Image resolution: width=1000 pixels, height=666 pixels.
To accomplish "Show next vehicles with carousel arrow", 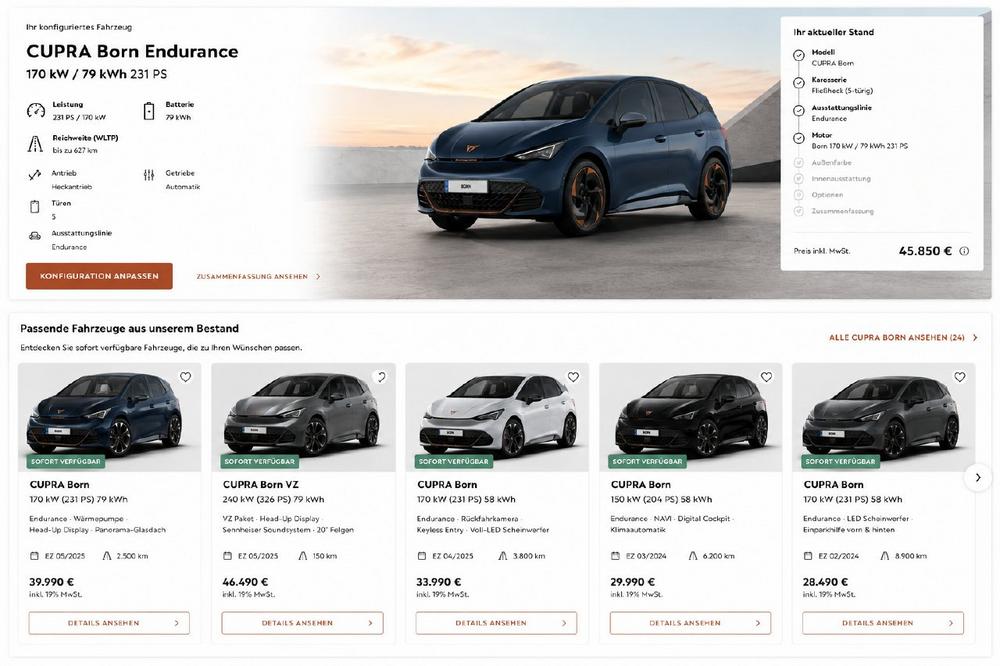I will (x=978, y=478).
